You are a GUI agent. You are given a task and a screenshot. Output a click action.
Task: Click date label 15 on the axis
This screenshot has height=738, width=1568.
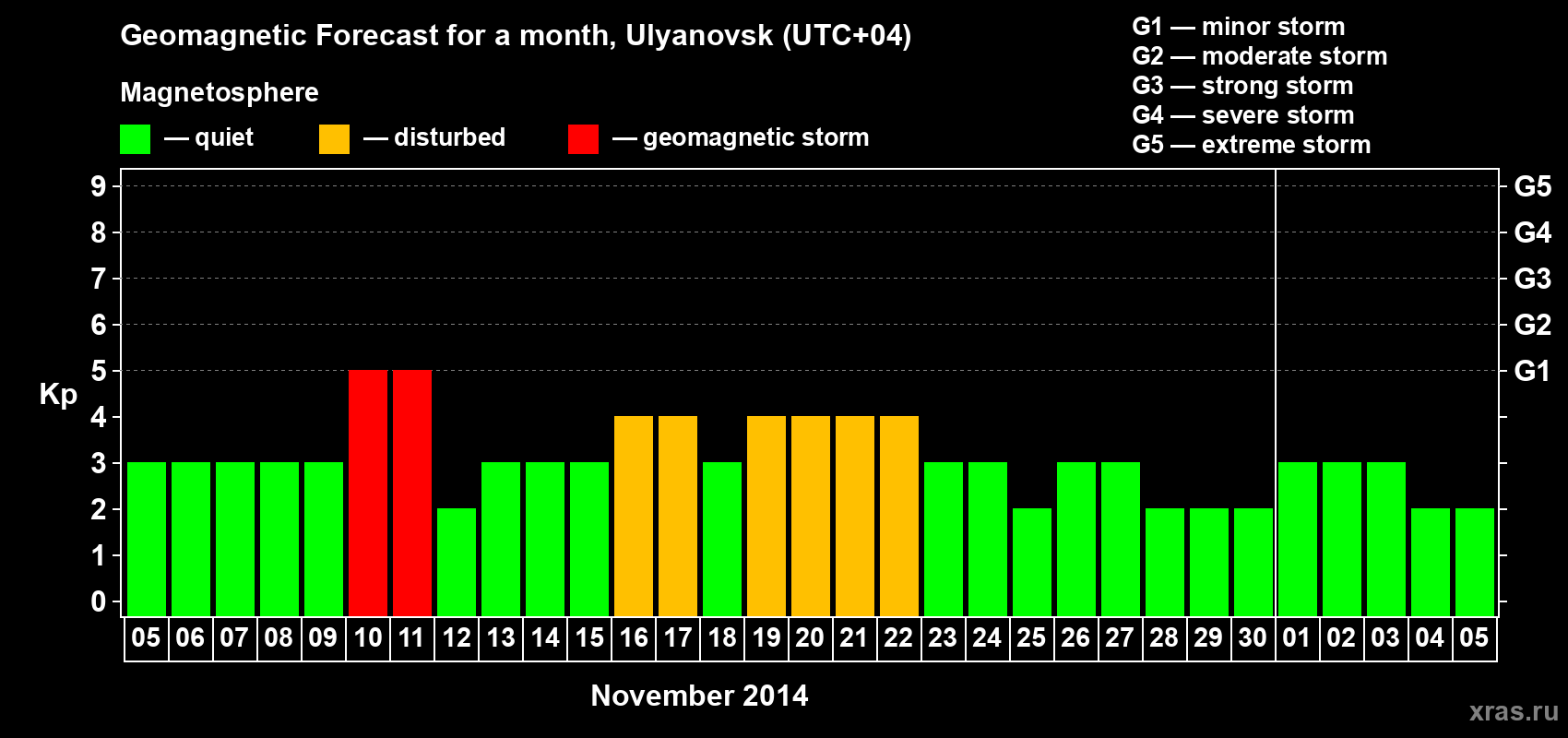click(589, 638)
